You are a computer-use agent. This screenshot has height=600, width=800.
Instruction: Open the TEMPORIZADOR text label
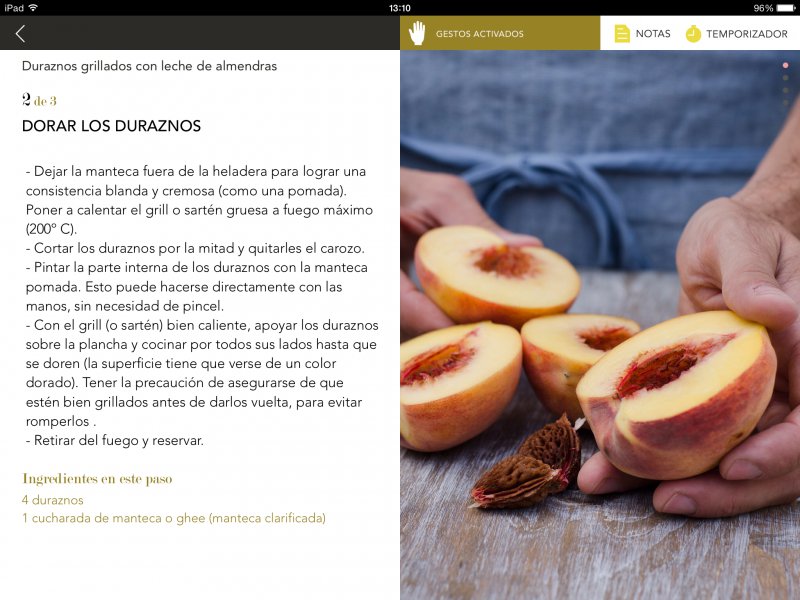(x=747, y=34)
